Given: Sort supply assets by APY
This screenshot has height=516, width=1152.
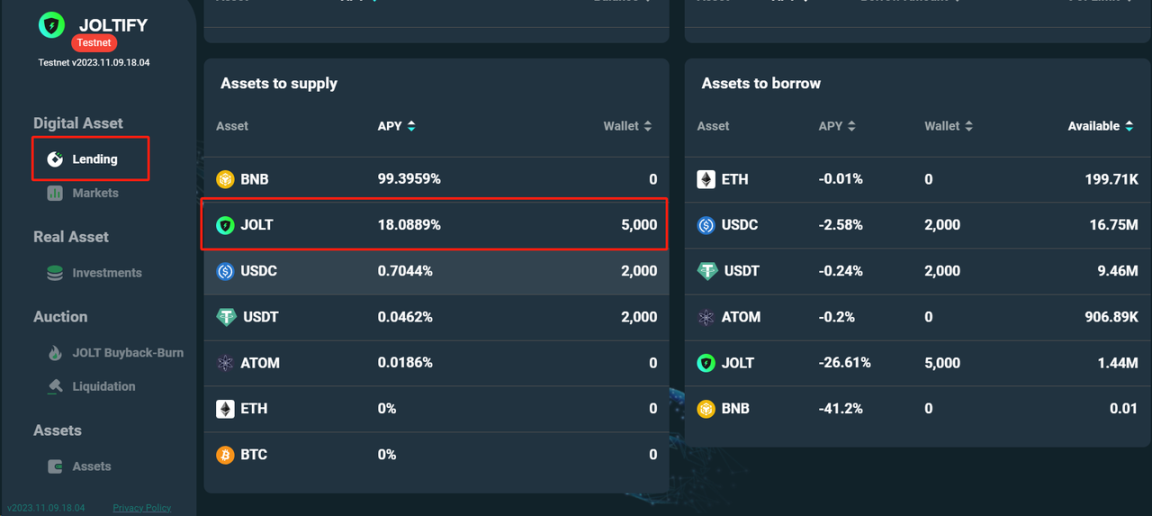Looking at the screenshot, I should point(397,126).
